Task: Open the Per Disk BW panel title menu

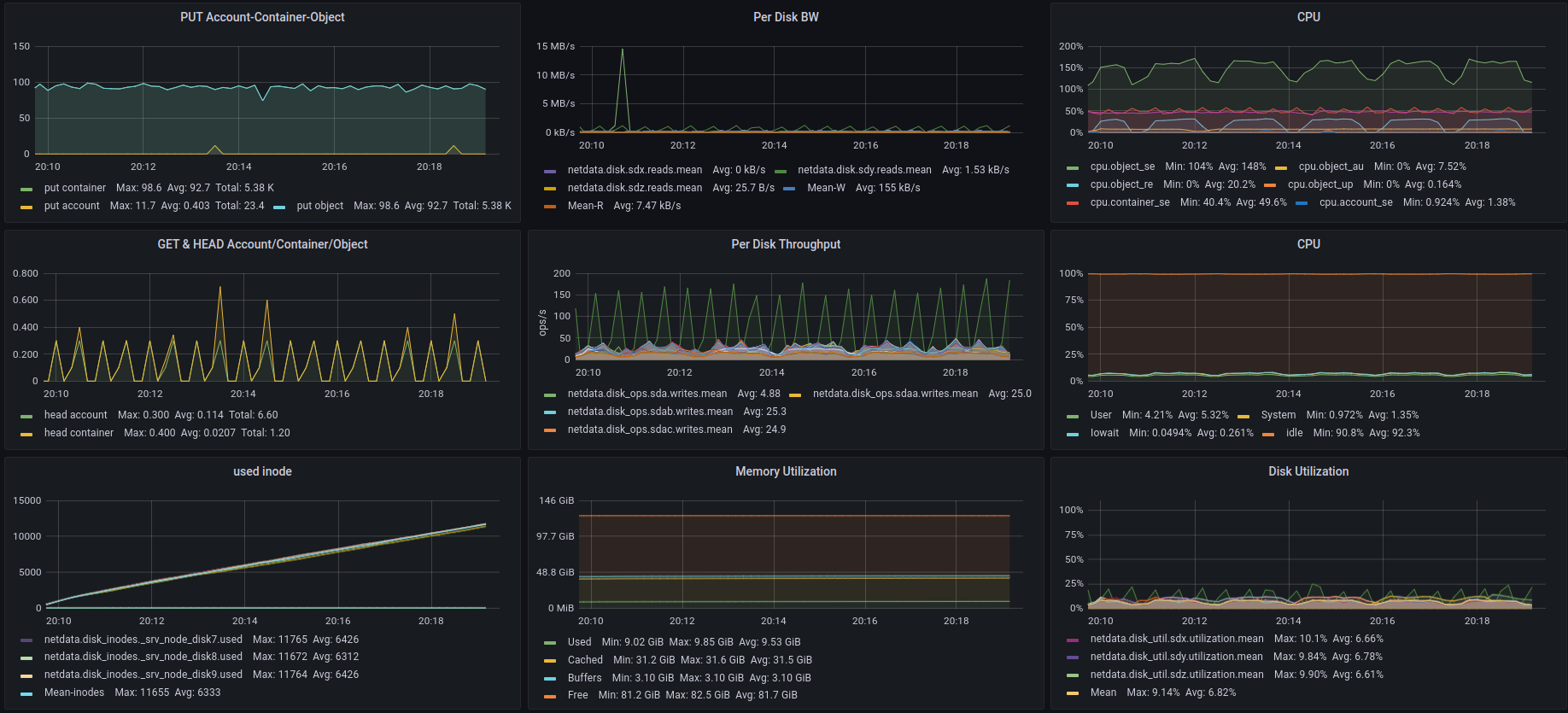Action: point(785,17)
